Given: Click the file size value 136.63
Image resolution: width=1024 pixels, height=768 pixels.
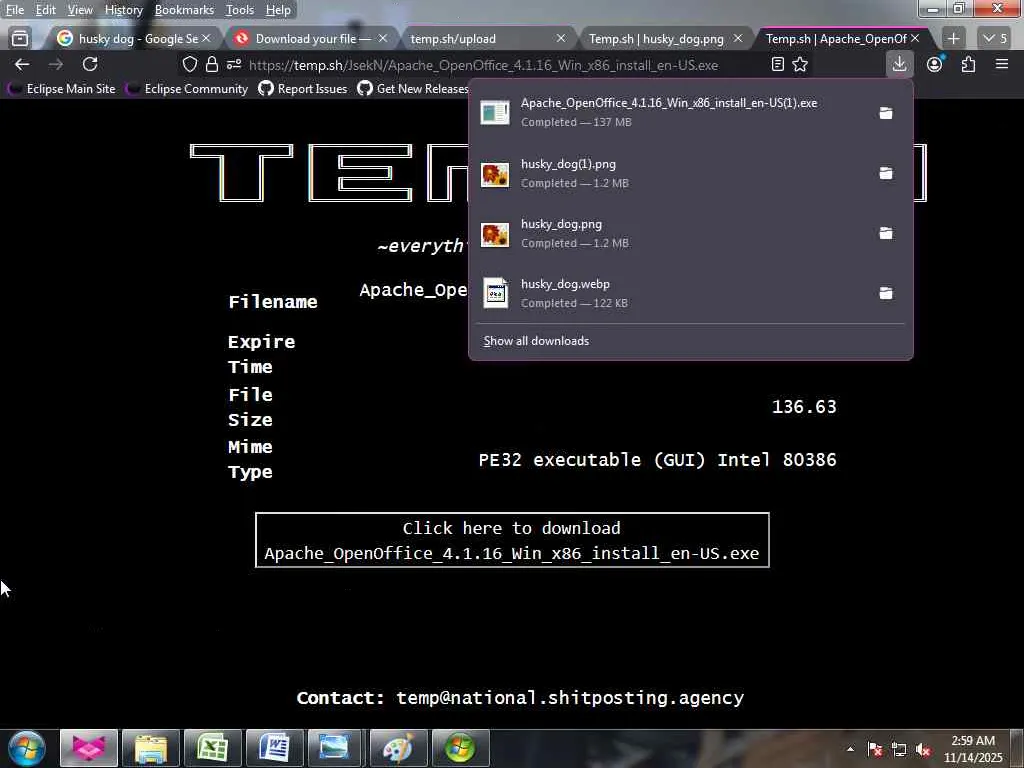Looking at the screenshot, I should pyautogui.click(x=804, y=407).
